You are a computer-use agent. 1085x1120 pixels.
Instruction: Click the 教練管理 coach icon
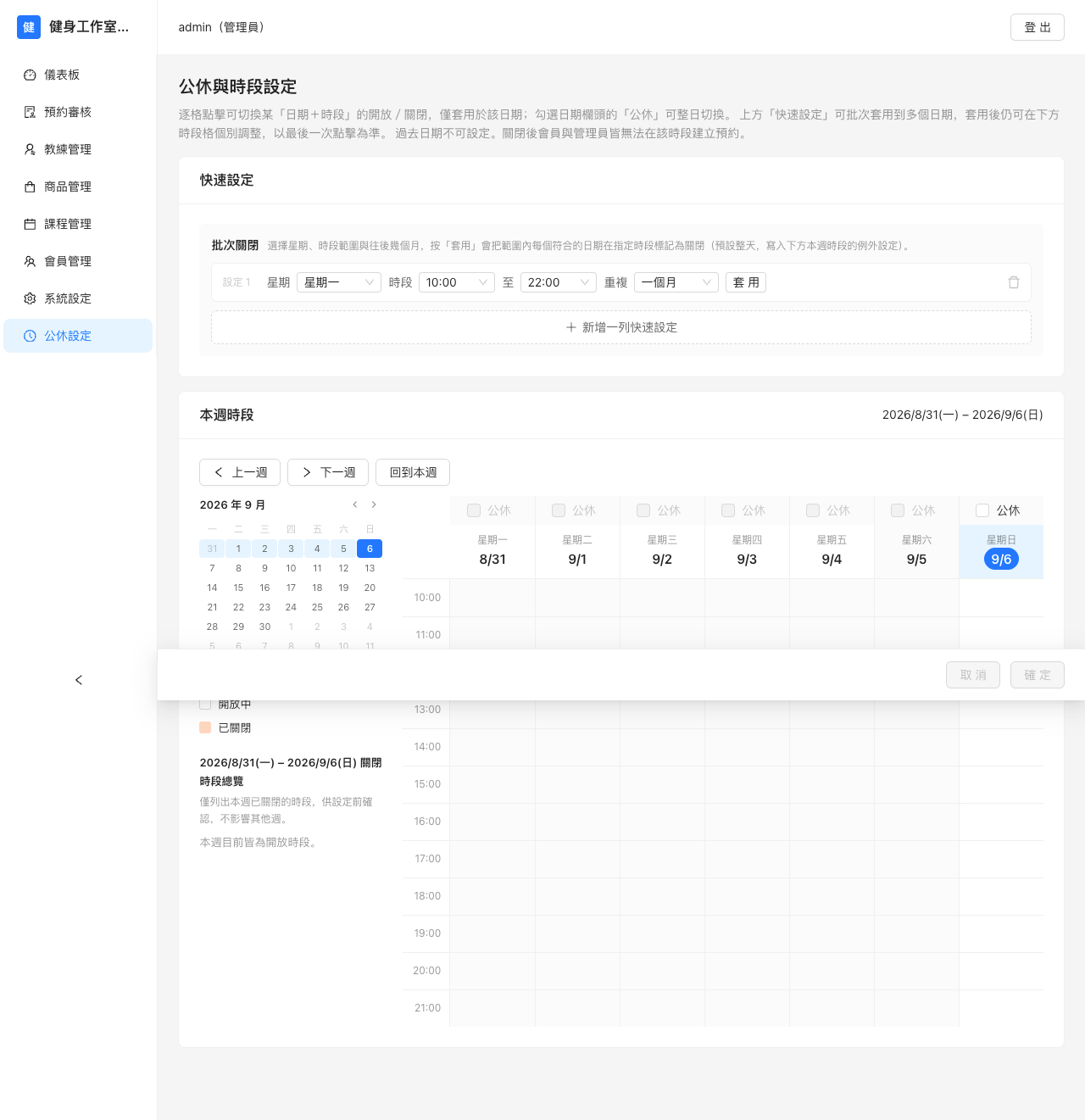30,149
